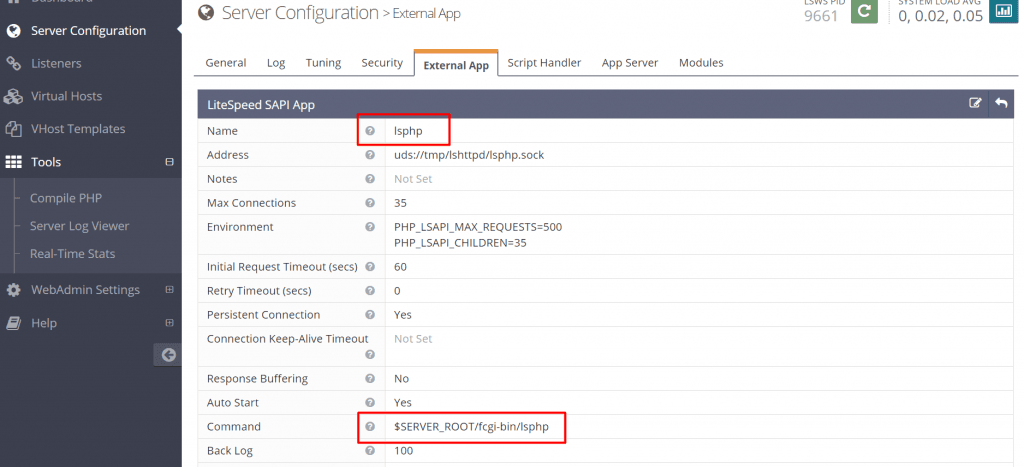Open the Modules tab
This screenshot has width=1024, height=467.
click(701, 63)
